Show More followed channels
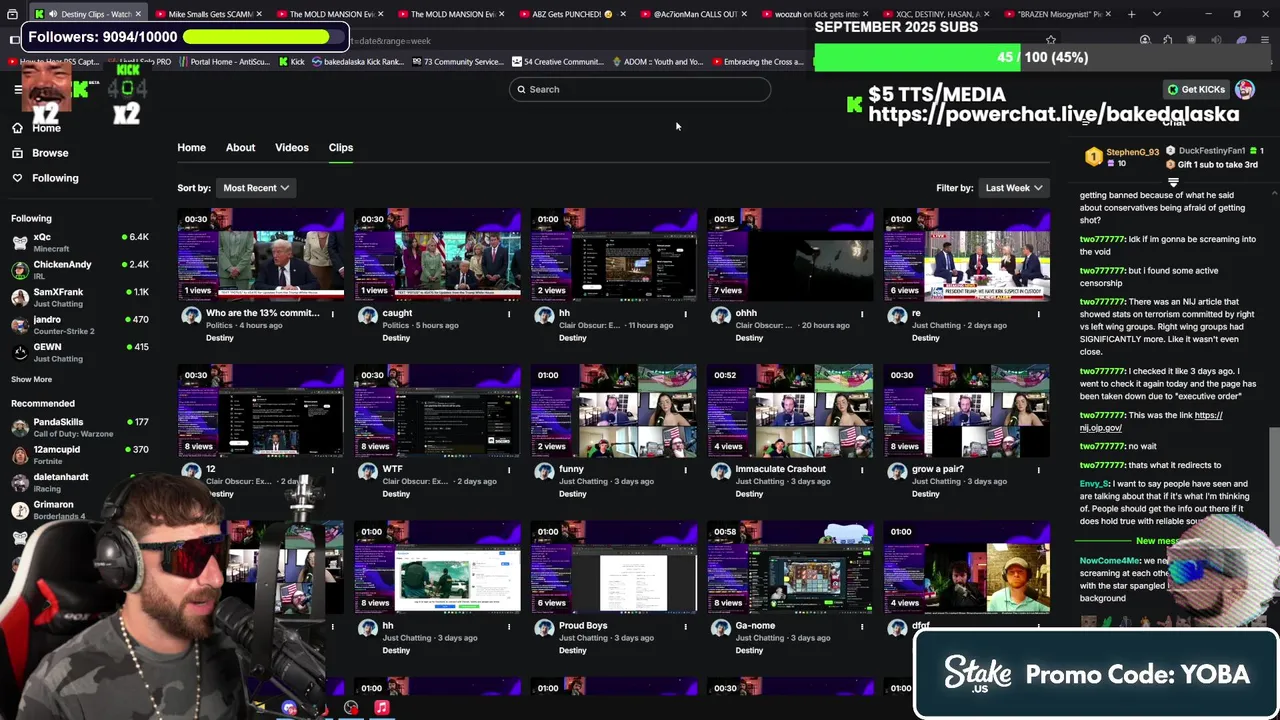Image resolution: width=1280 pixels, height=720 pixels. click(31, 379)
